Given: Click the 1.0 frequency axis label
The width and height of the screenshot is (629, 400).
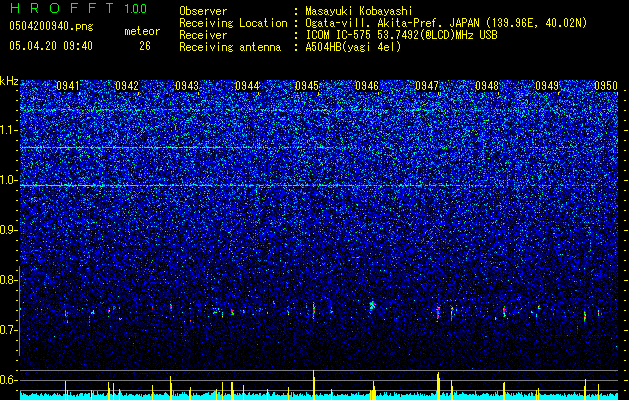Looking at the screenshot, I should click(x=8, y=180).
